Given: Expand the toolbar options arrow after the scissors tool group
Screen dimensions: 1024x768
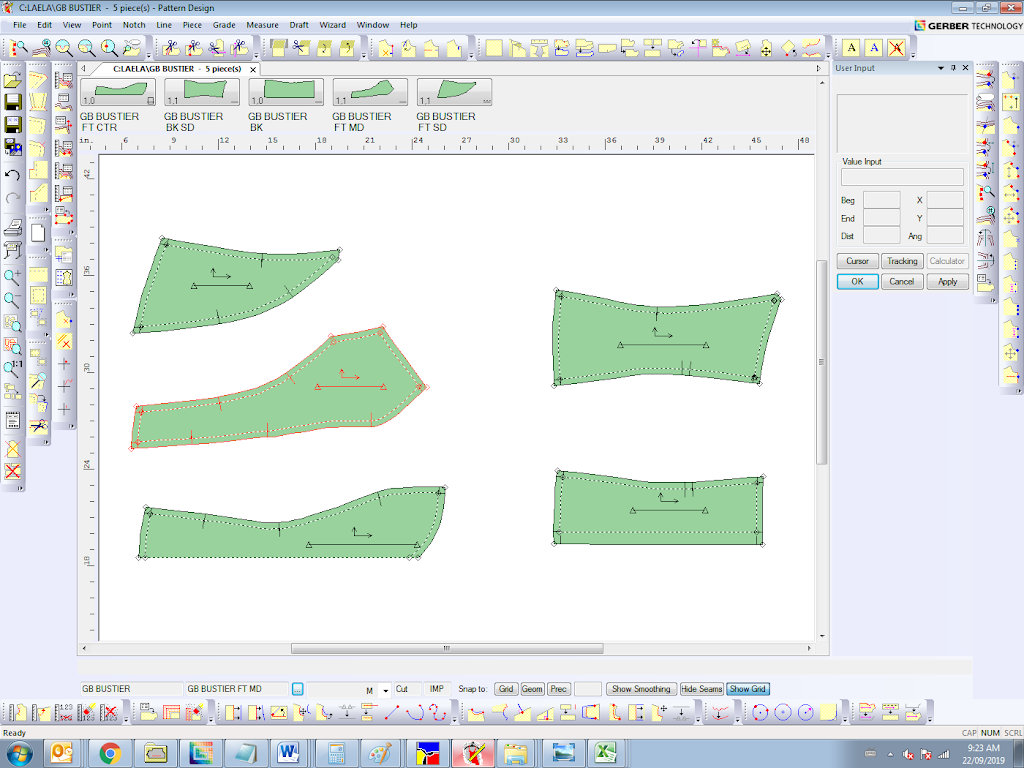Looking at the screenshot, I should coord(256,56).
